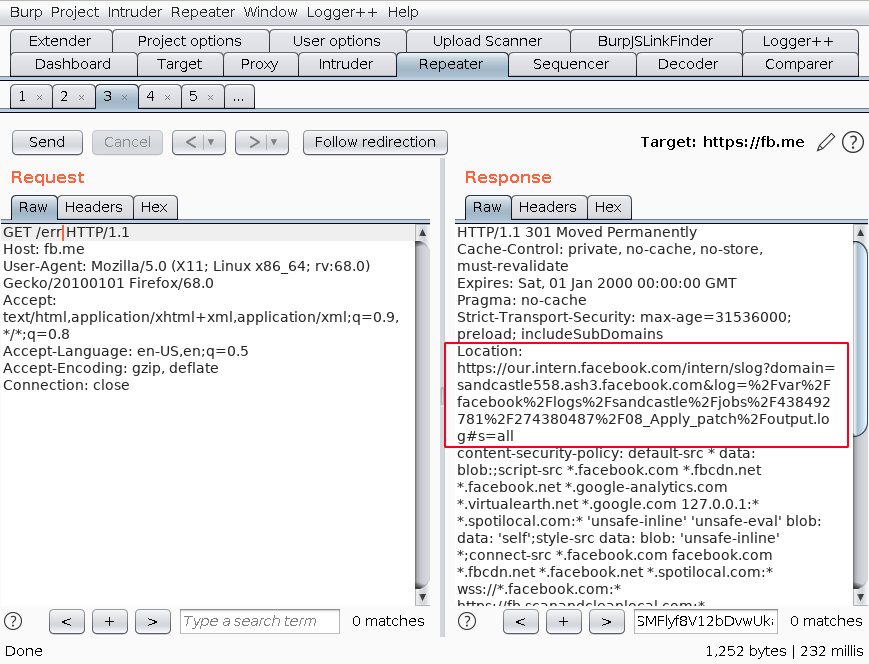Close Repeater tab 5
869x664 pixels.
click(x=211, y=98)
